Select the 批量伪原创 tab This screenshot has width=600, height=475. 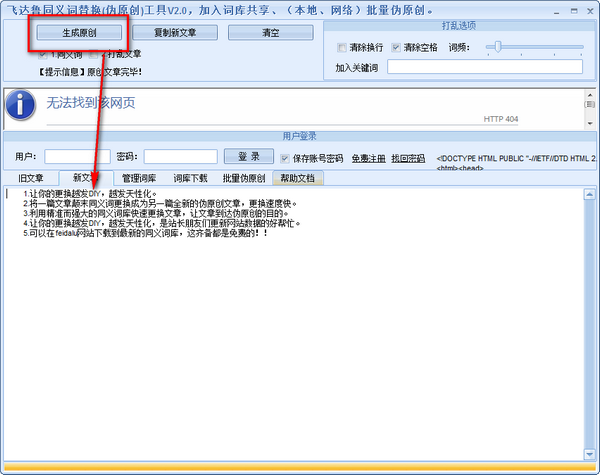[244, 178]
